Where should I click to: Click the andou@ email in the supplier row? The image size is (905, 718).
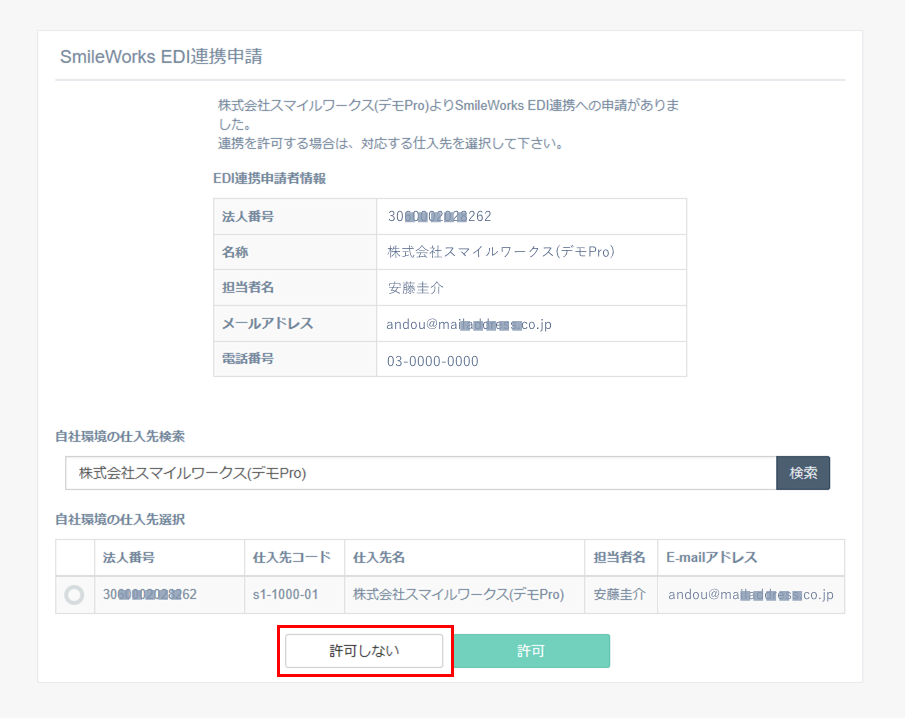pos(751,594)
